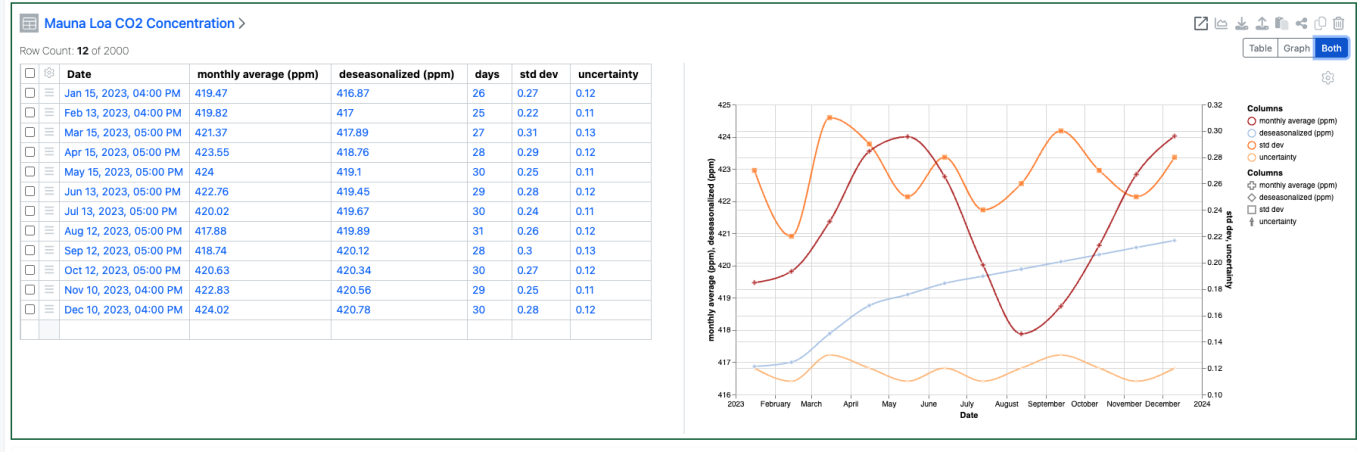
Task: Check the Jan 15, 2023 row checkbox
Action: coord(30,93)
